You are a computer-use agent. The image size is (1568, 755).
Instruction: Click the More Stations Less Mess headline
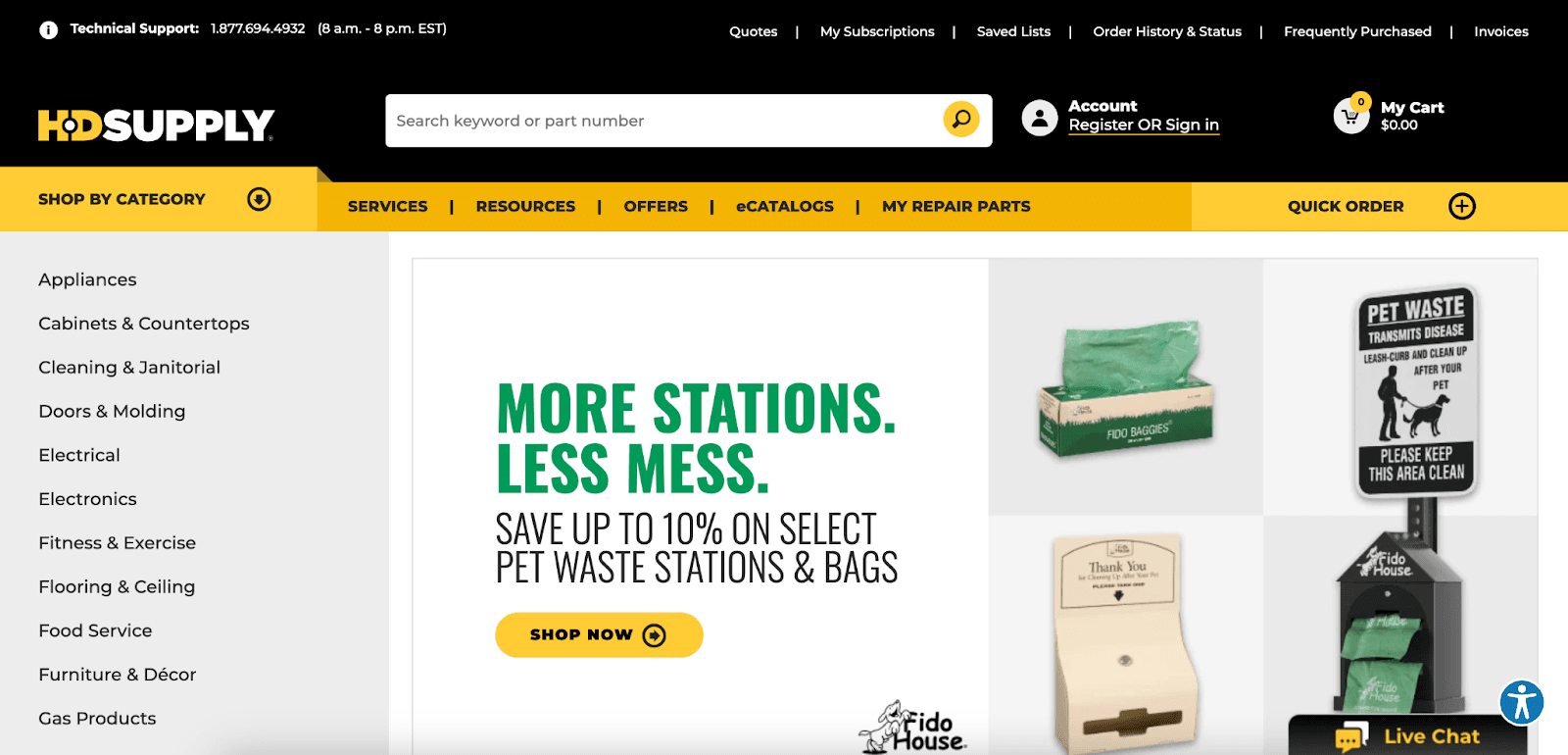696,438
